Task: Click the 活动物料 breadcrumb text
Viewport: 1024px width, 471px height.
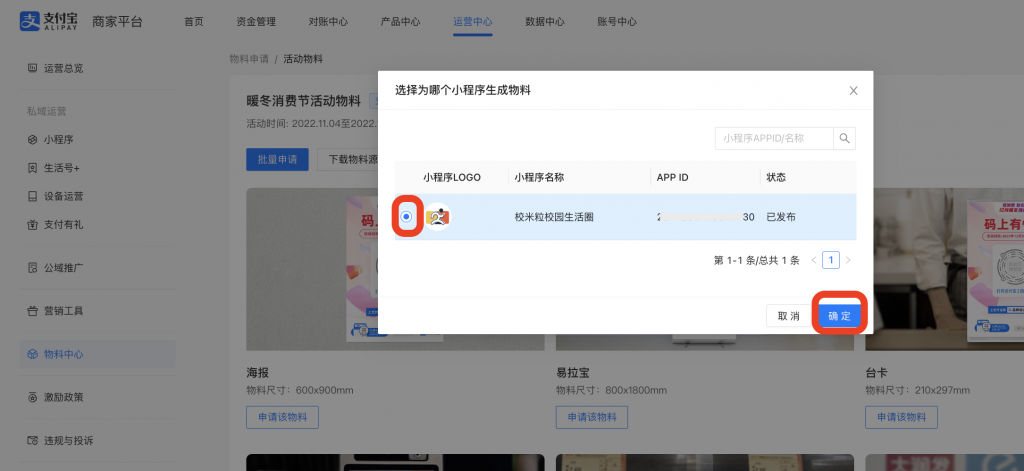Action: (303, 59)
